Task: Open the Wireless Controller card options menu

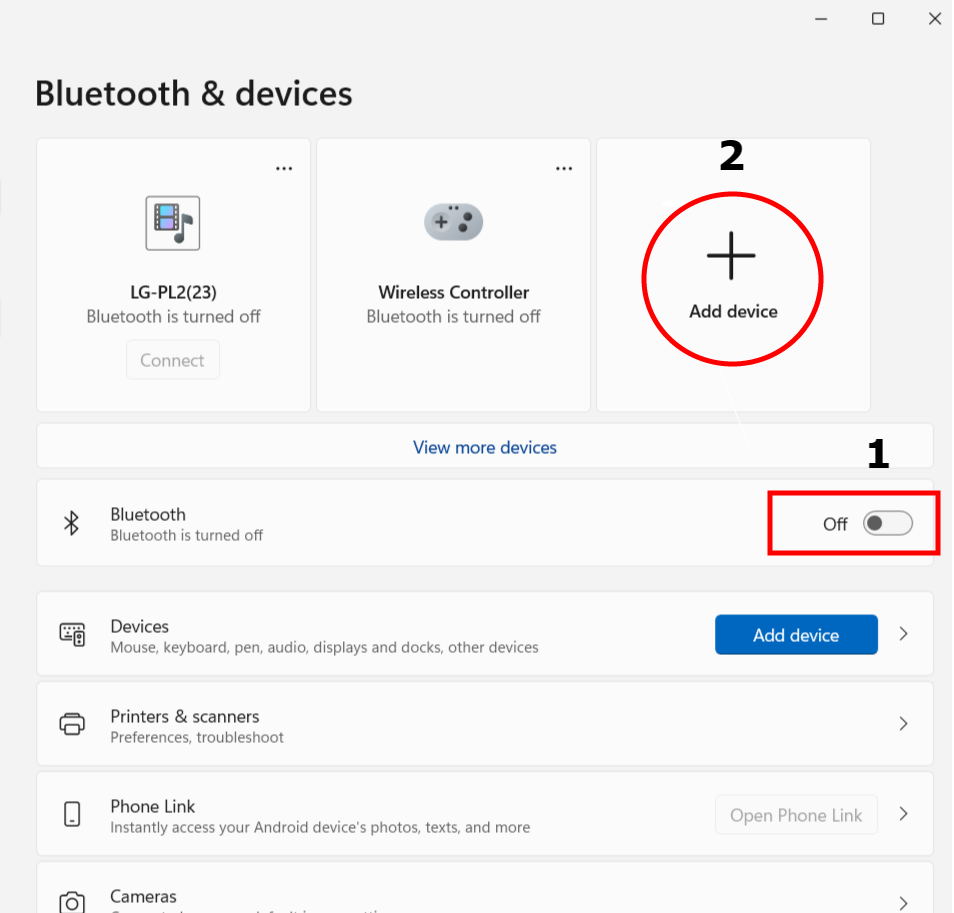Action: [x=564, y=167]
